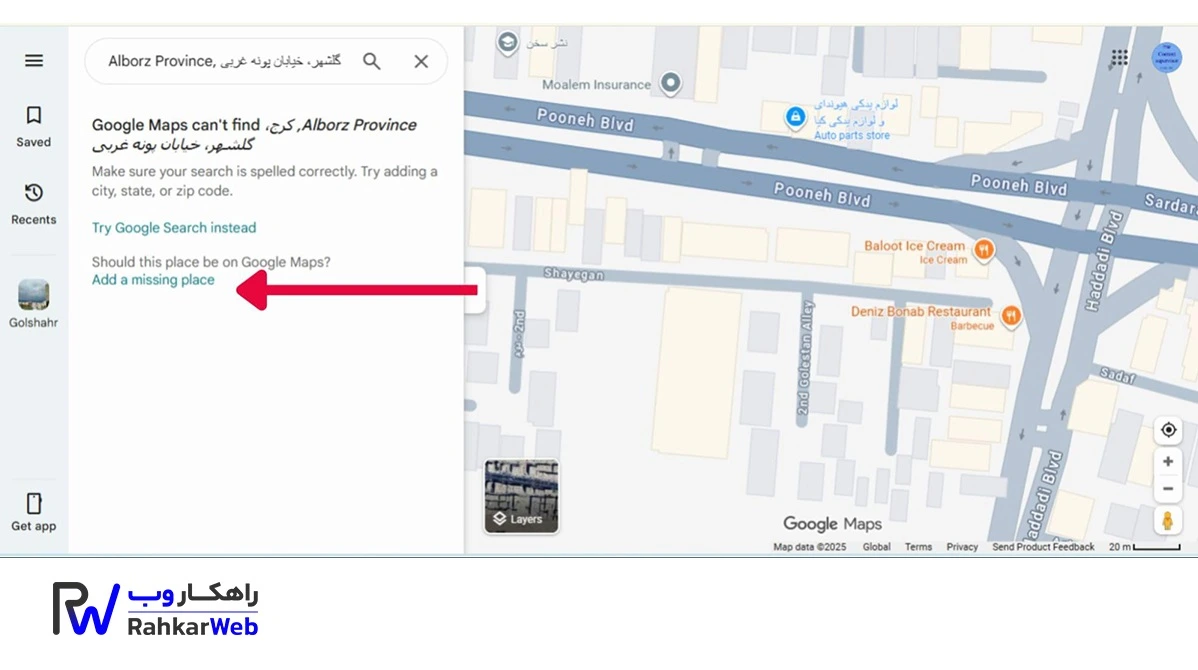Click the show your location button
1198x670 pixels.
1168,430
